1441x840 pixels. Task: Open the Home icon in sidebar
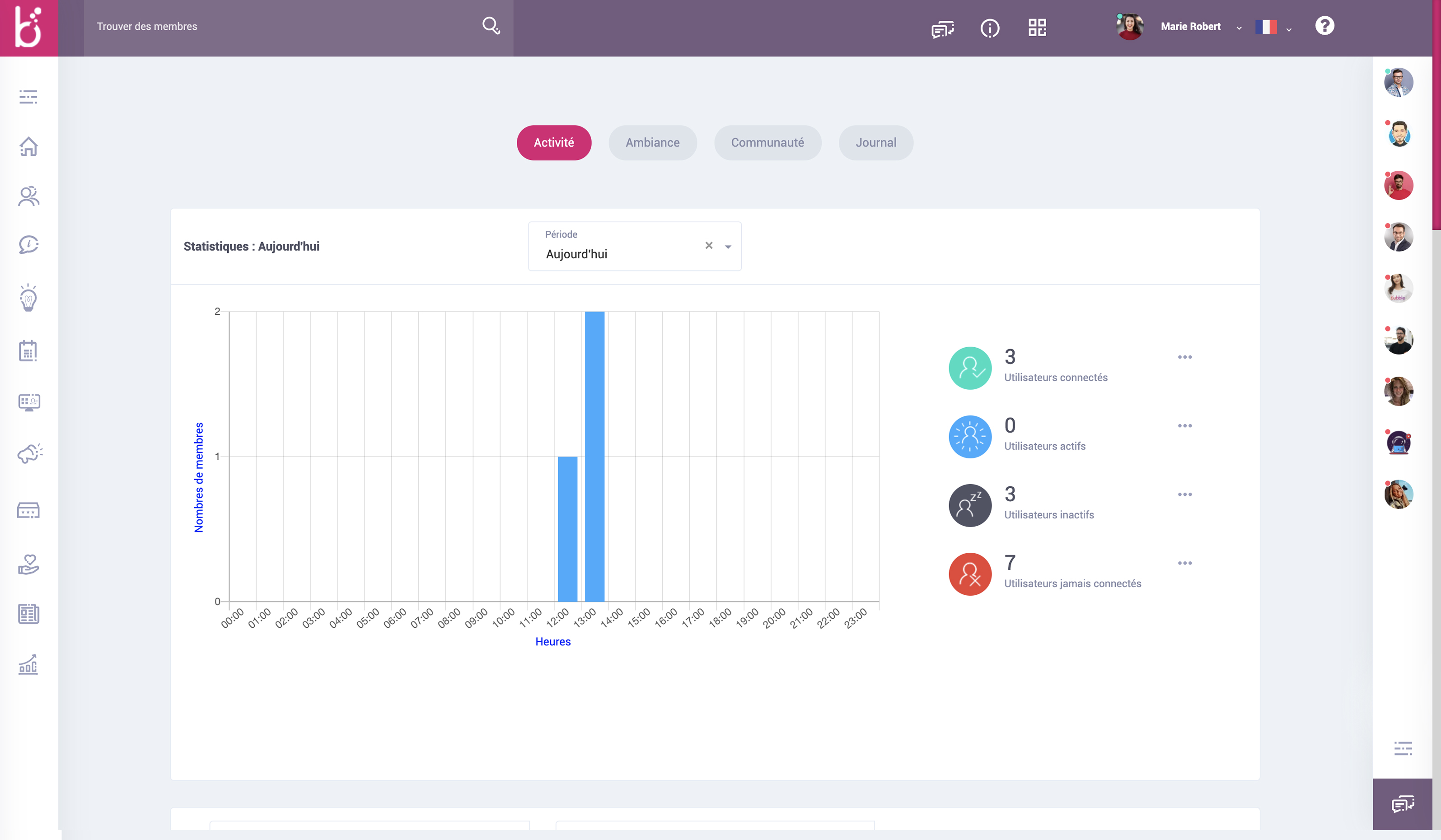point(28,147)
